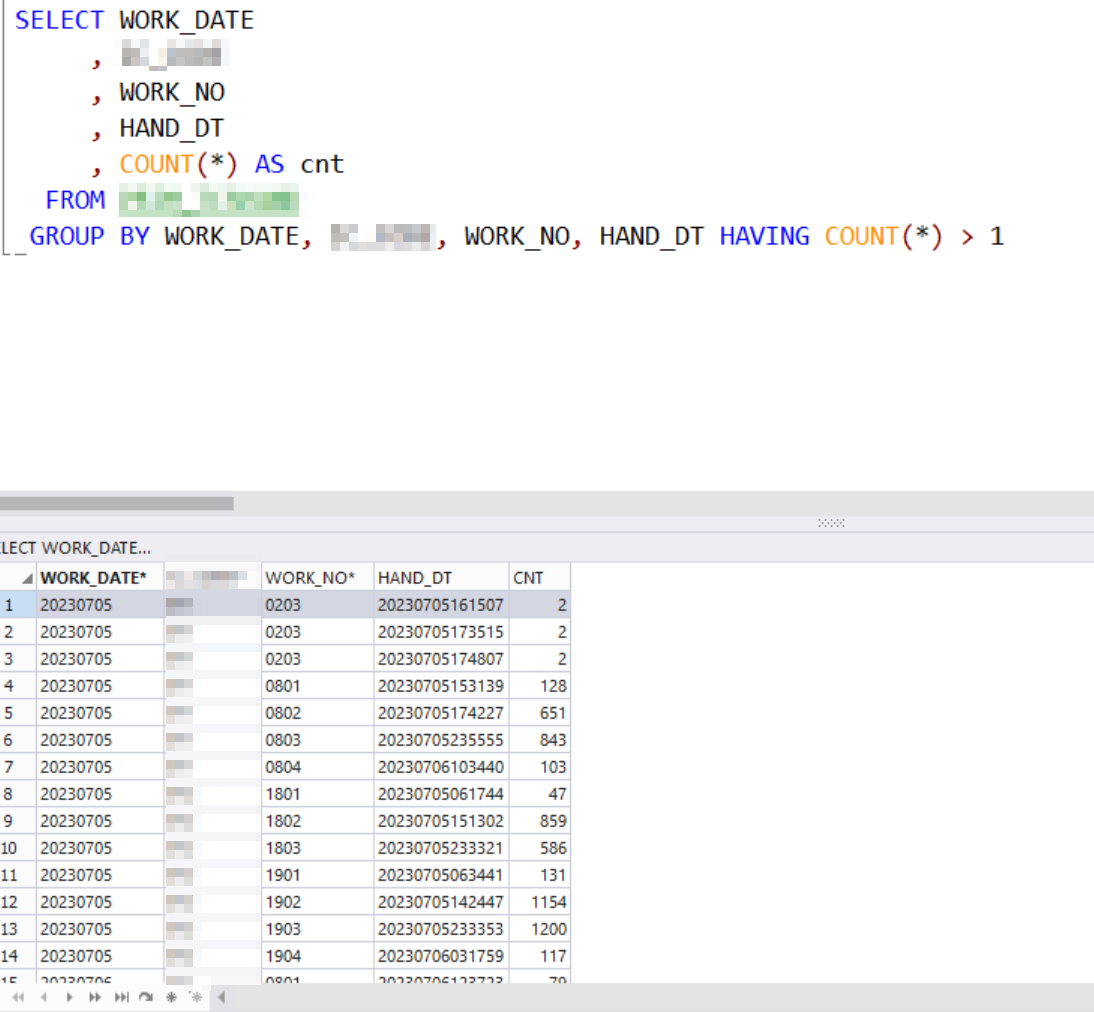Image resolution: width=1094 pixels, height=1012 pixels.
Task: Click CNT cell with value 843
Action: coord(540,740)
